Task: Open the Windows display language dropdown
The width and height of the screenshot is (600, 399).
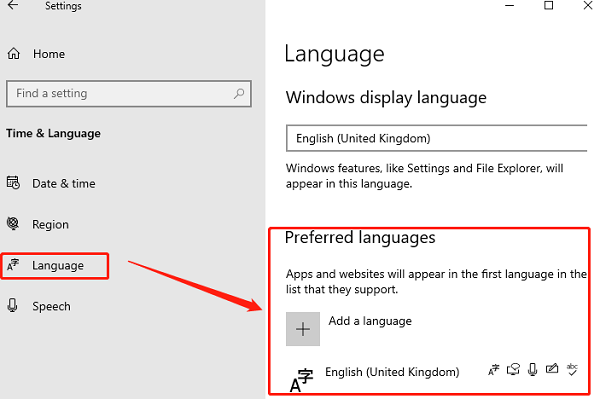Action: click(436, 138)
